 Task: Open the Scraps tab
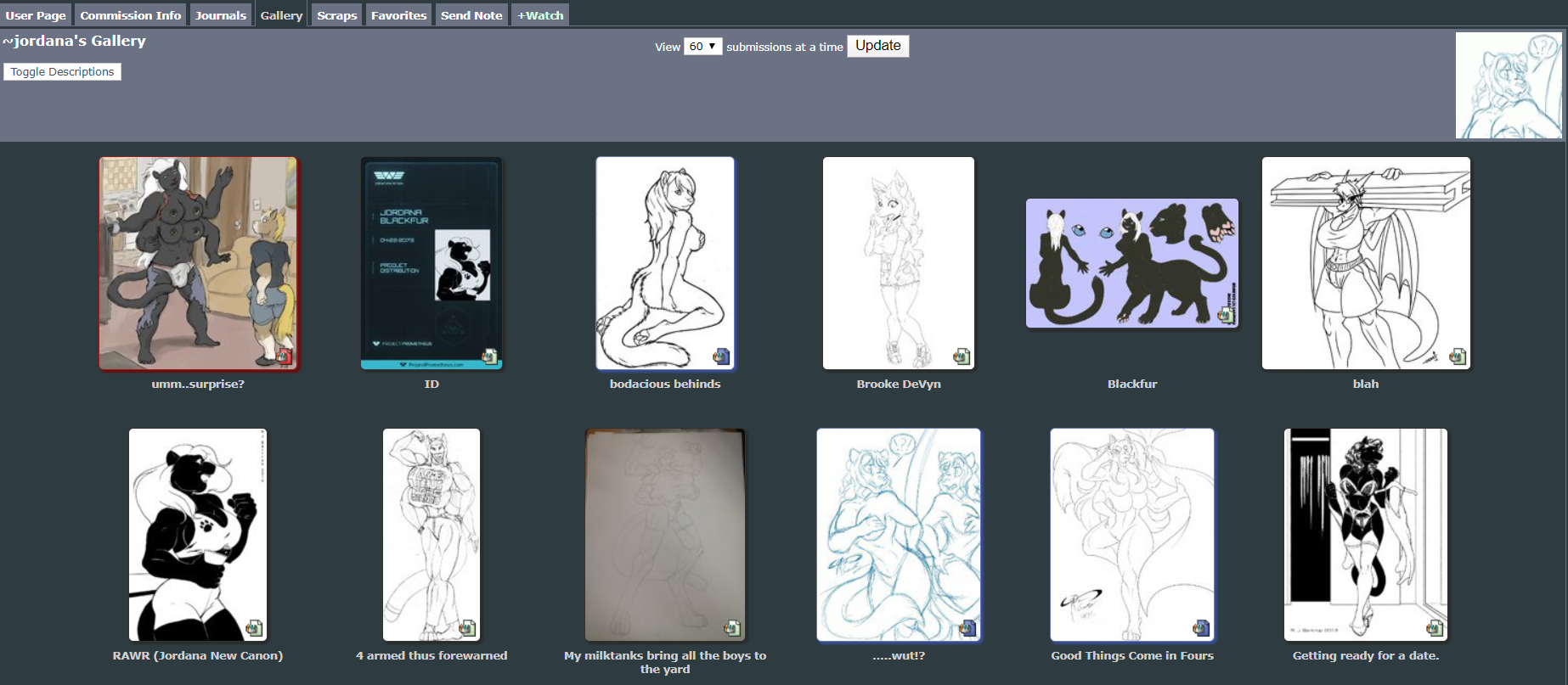pos(337,15)
